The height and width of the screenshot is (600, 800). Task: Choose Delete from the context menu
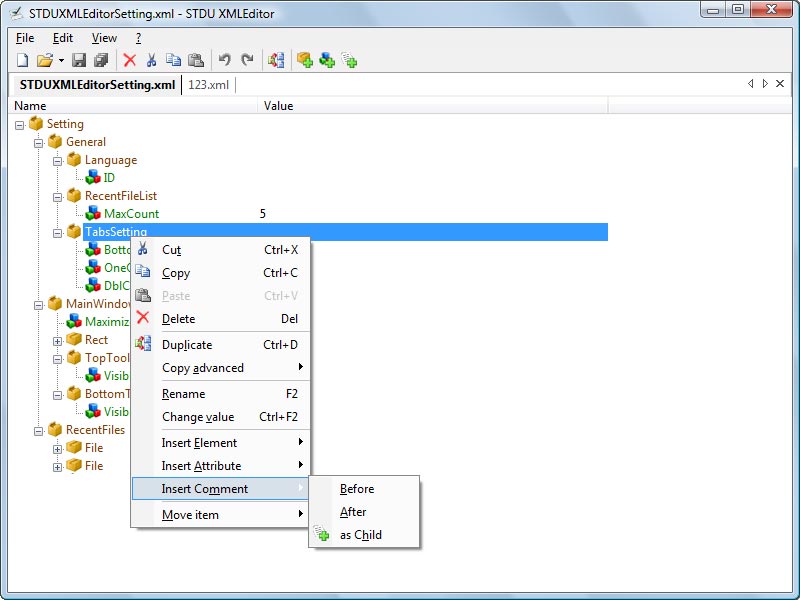(x=221, y=319)
